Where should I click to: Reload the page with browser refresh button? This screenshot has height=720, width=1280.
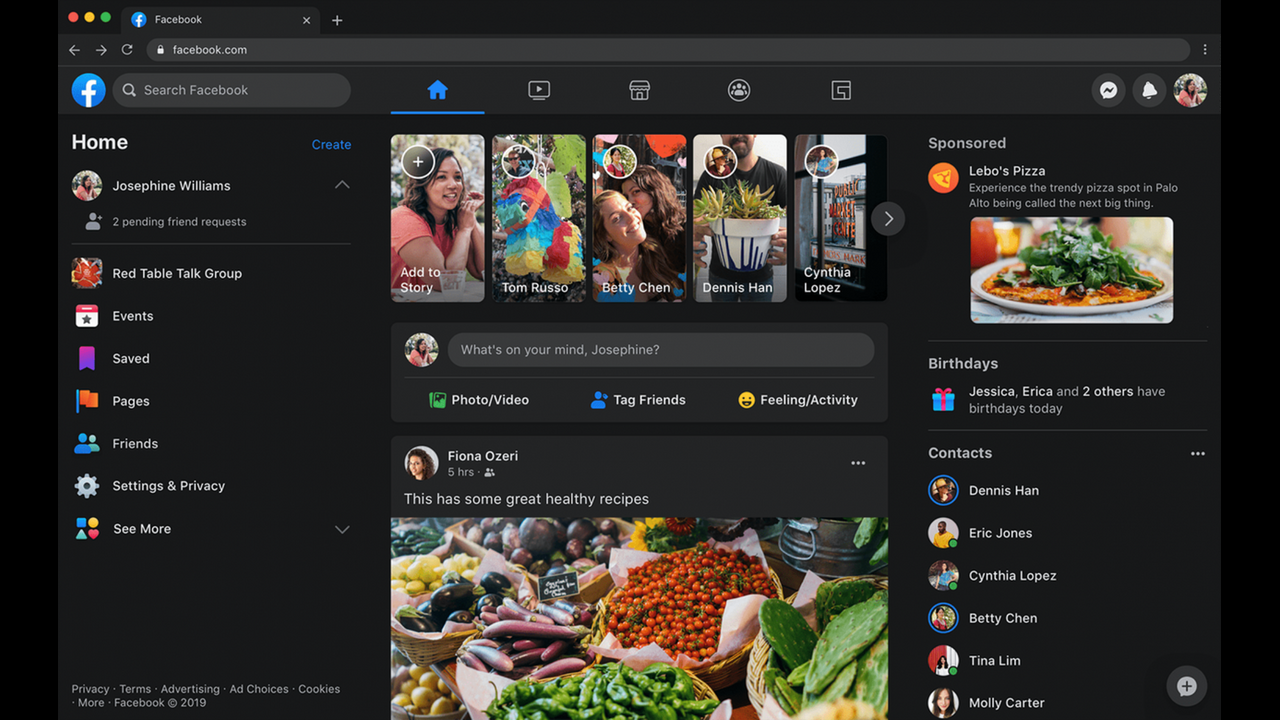click(x=127, y=50)
